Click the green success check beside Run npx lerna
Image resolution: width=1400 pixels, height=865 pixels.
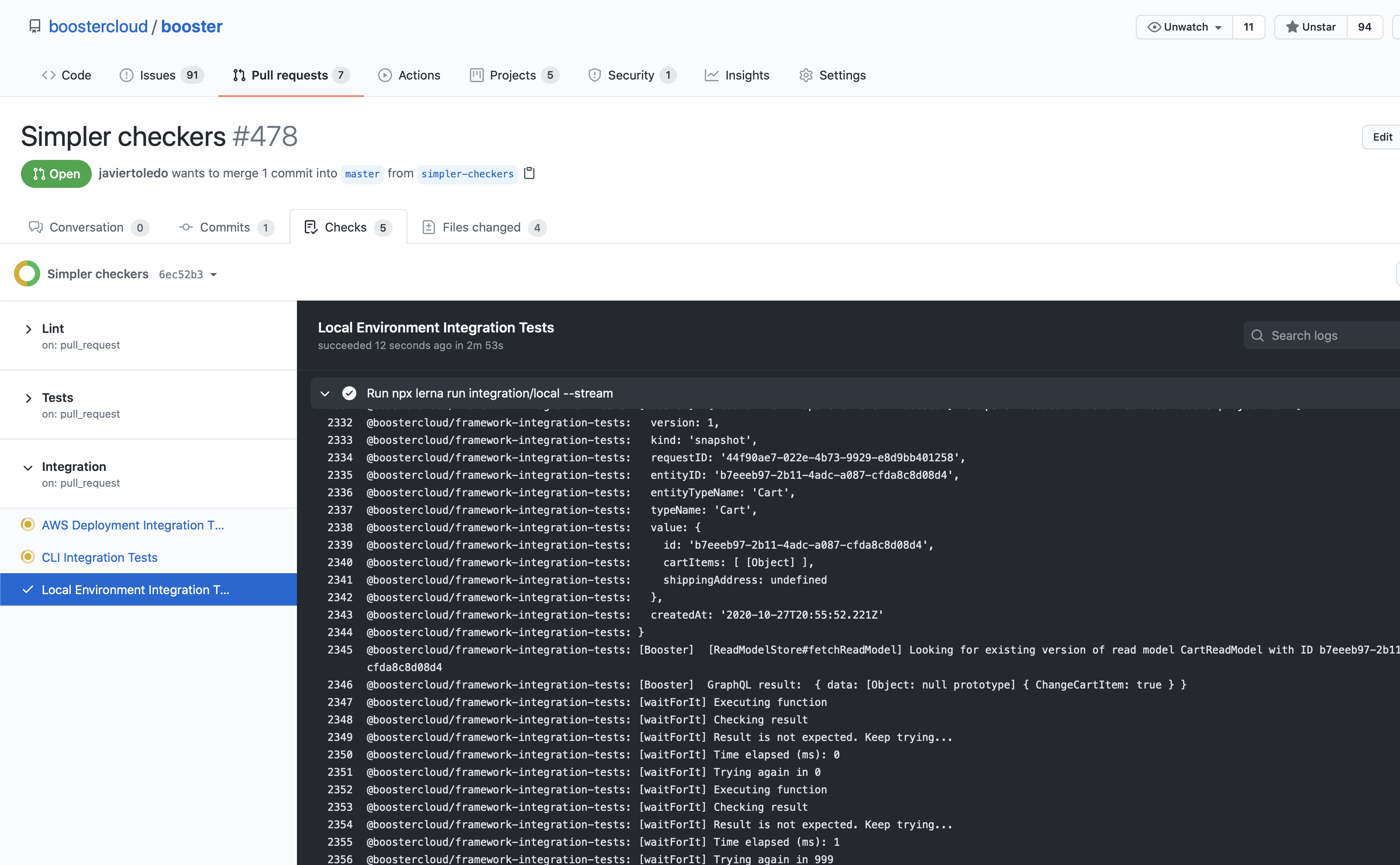coord(349,393)
